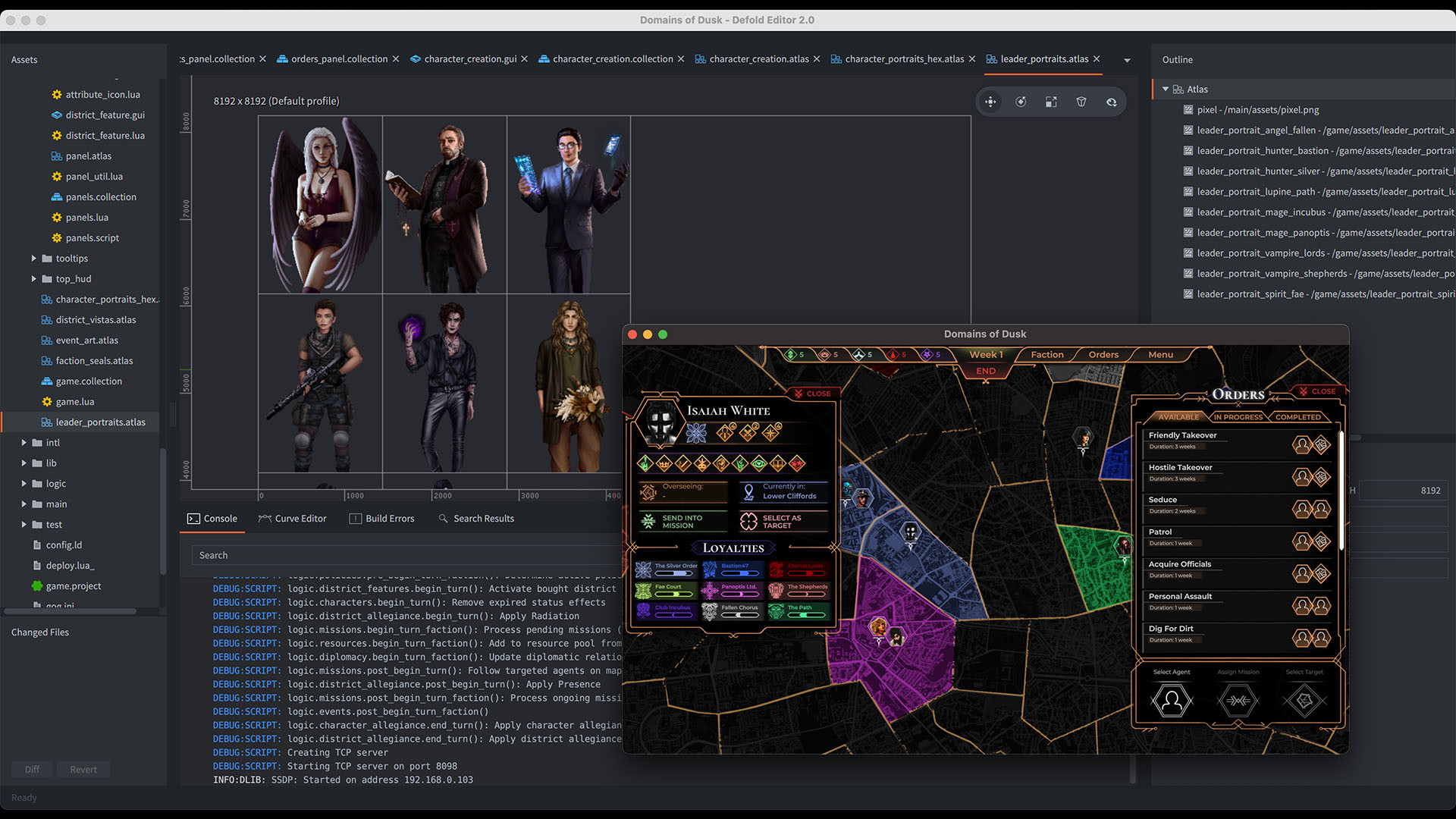Toggle the perspective camera in the atlas view

tap(1081, 101)
